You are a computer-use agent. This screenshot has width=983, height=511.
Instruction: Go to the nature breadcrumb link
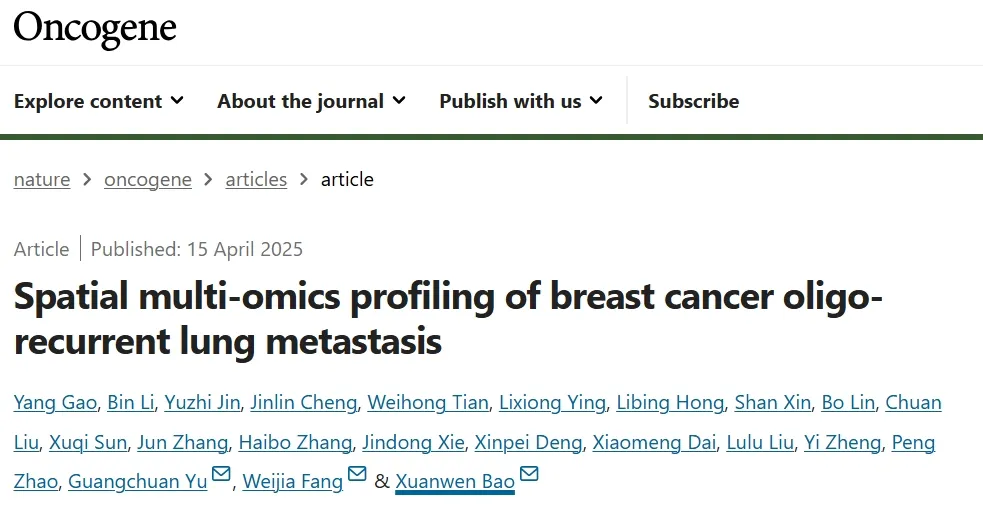[42, 180]
